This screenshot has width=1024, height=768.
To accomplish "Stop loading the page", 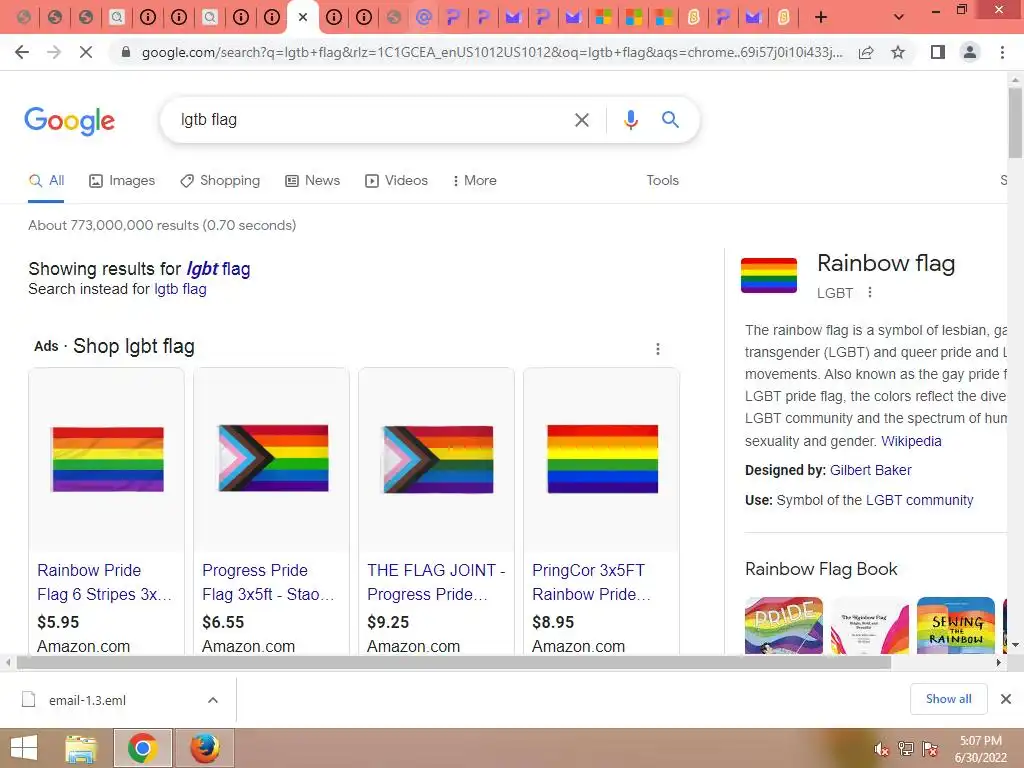I will point(86,52).
